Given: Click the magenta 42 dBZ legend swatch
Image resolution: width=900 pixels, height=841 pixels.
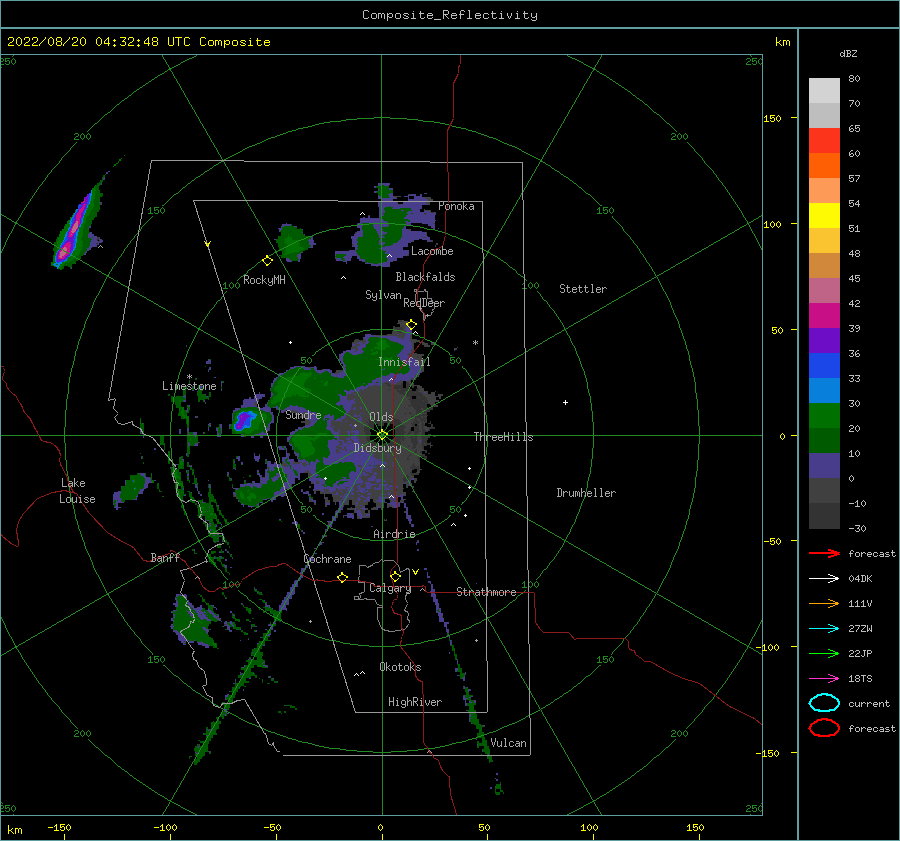Looking at the screenshot, I should (824, 315).
